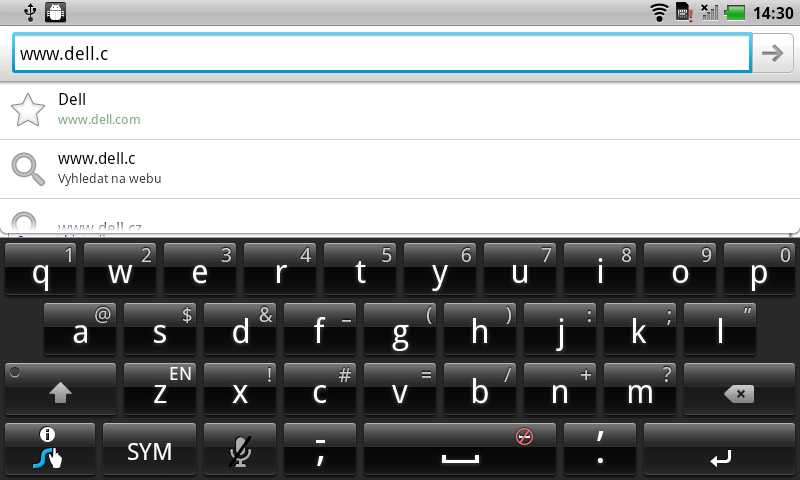
Task: Tap the period and apostrophe punctuation key
Action: (600, 448)
